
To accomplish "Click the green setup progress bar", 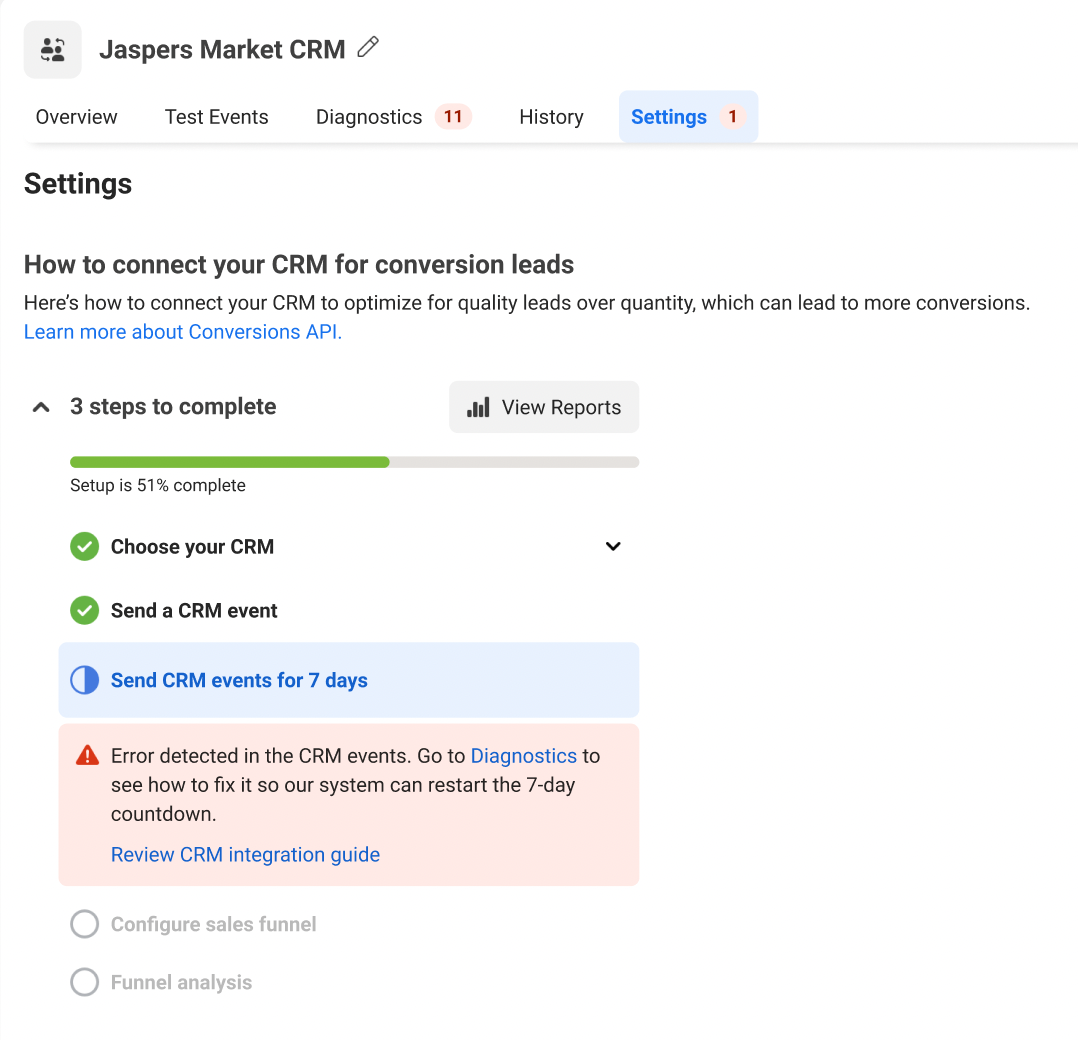I will point(230,462).
